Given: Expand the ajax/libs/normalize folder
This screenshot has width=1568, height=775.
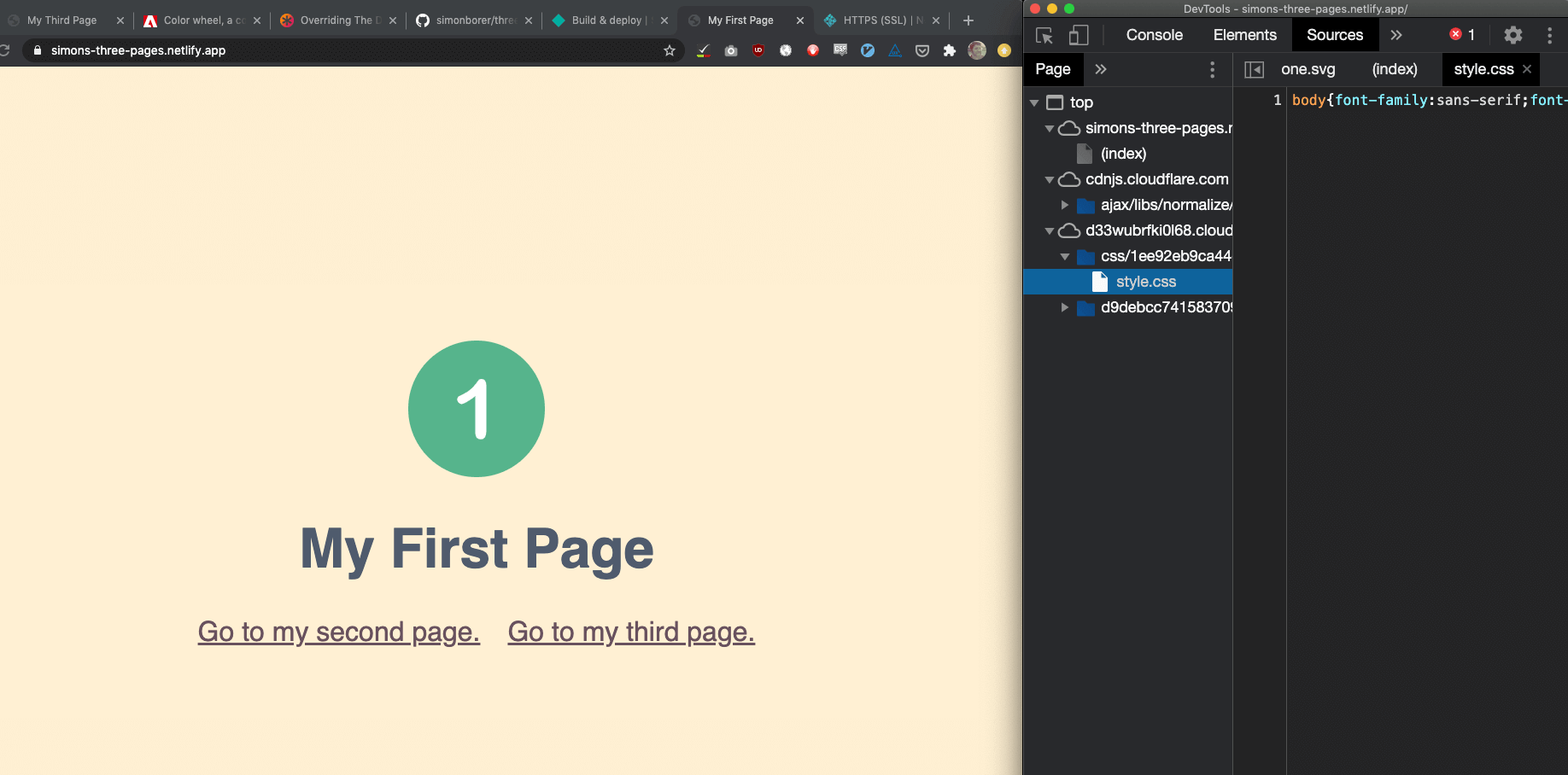Looking at the screenshot, I should point(1065,205).
